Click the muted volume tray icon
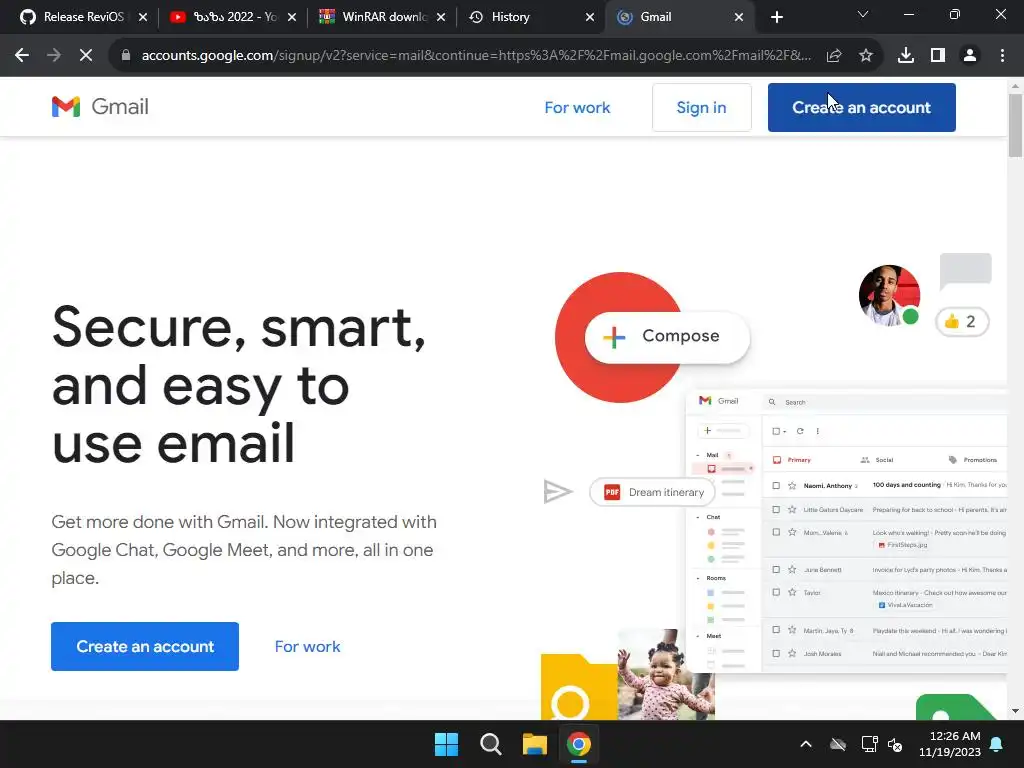Viewport: 1024px width, 768px height. (x=896, y=744)
